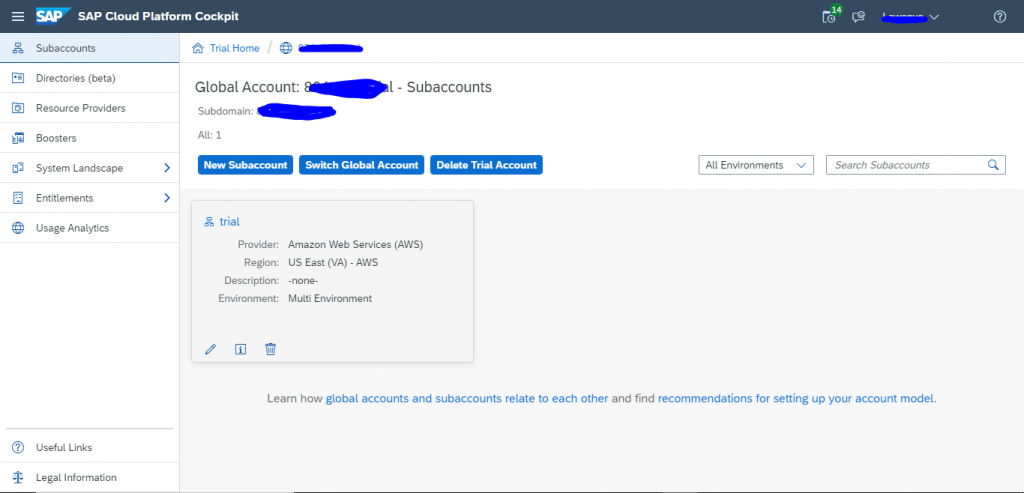This screenshot has width=1024, height=493.
Task: Open the help question mark icon
Action: pyautogui.click(x=1000, y=17)
